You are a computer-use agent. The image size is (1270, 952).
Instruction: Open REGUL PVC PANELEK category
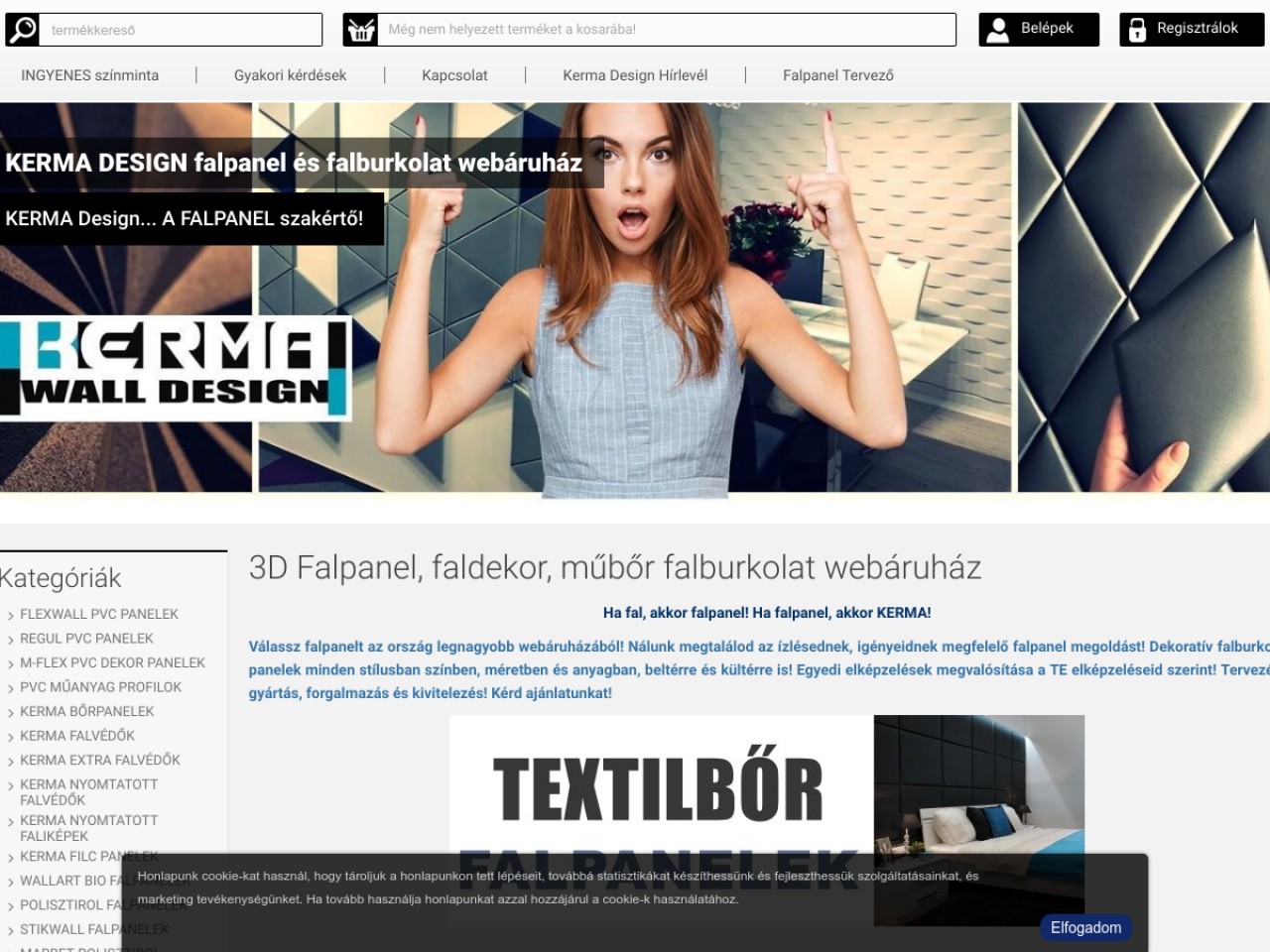point(86,639)
